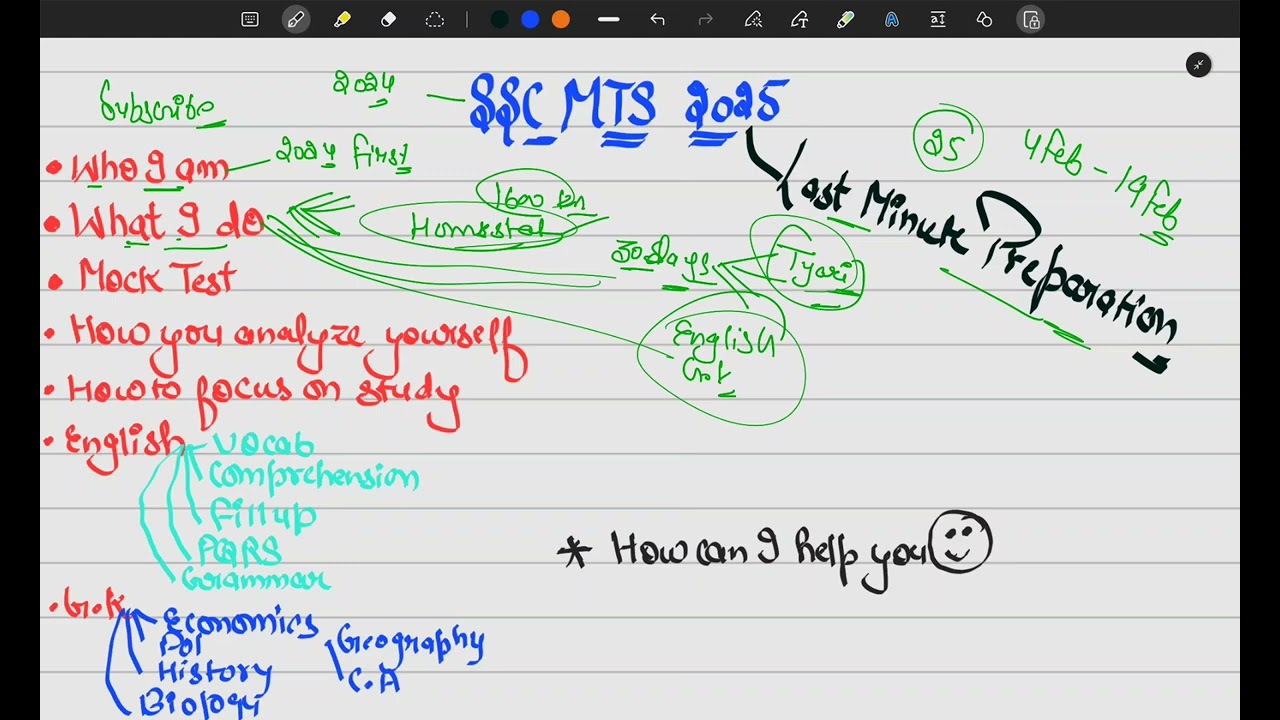
Task: Open the keyboard text input tool
Action: (250, 19)
